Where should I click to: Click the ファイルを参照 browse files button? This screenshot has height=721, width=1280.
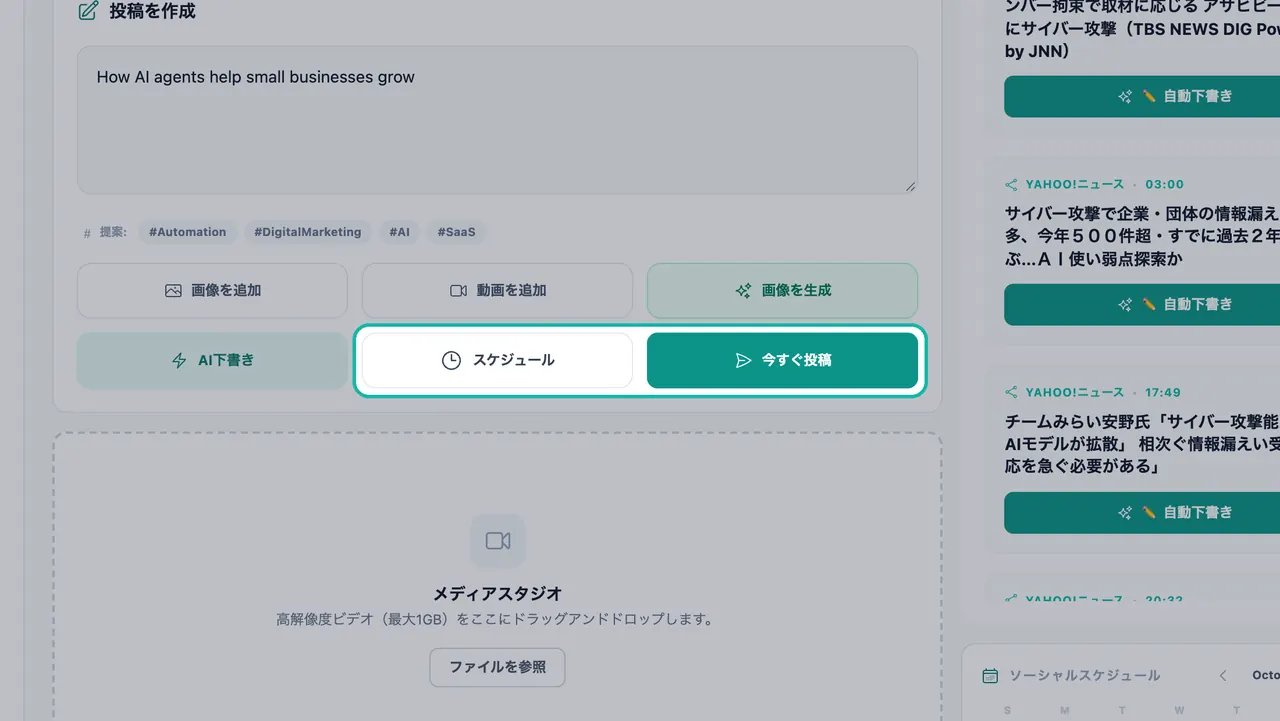497,667
